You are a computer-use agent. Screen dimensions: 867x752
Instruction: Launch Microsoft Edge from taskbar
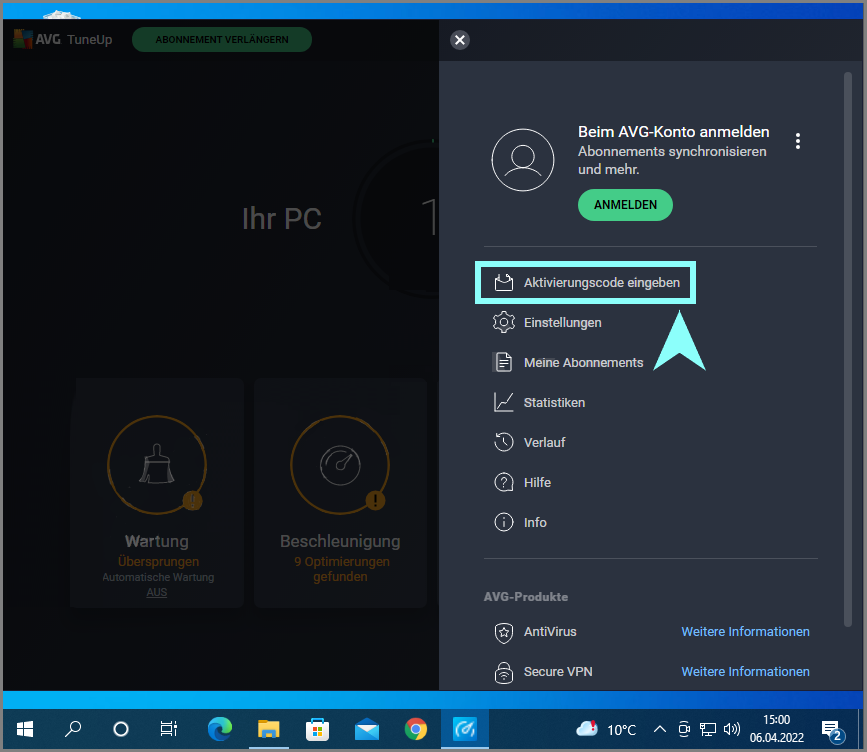click(x=220, y=729)
